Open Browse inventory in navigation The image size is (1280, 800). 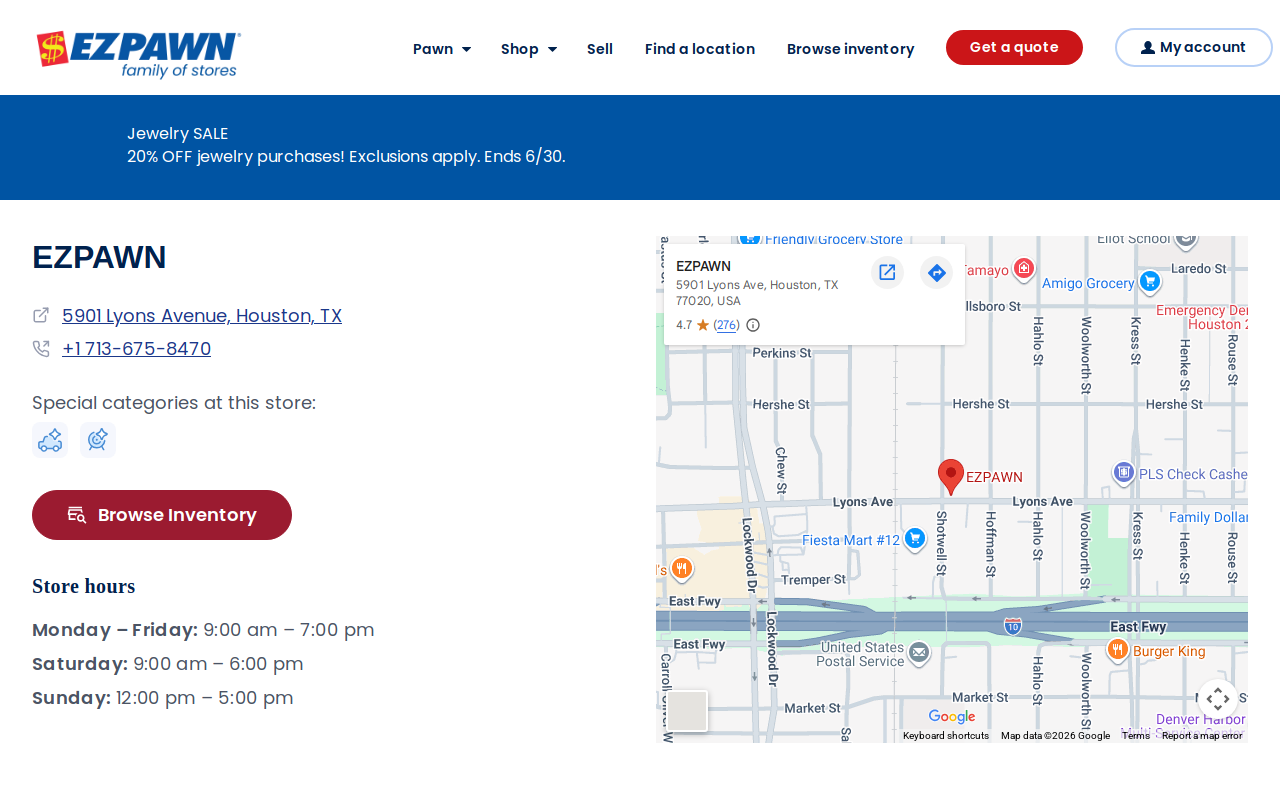pos(851,49)
